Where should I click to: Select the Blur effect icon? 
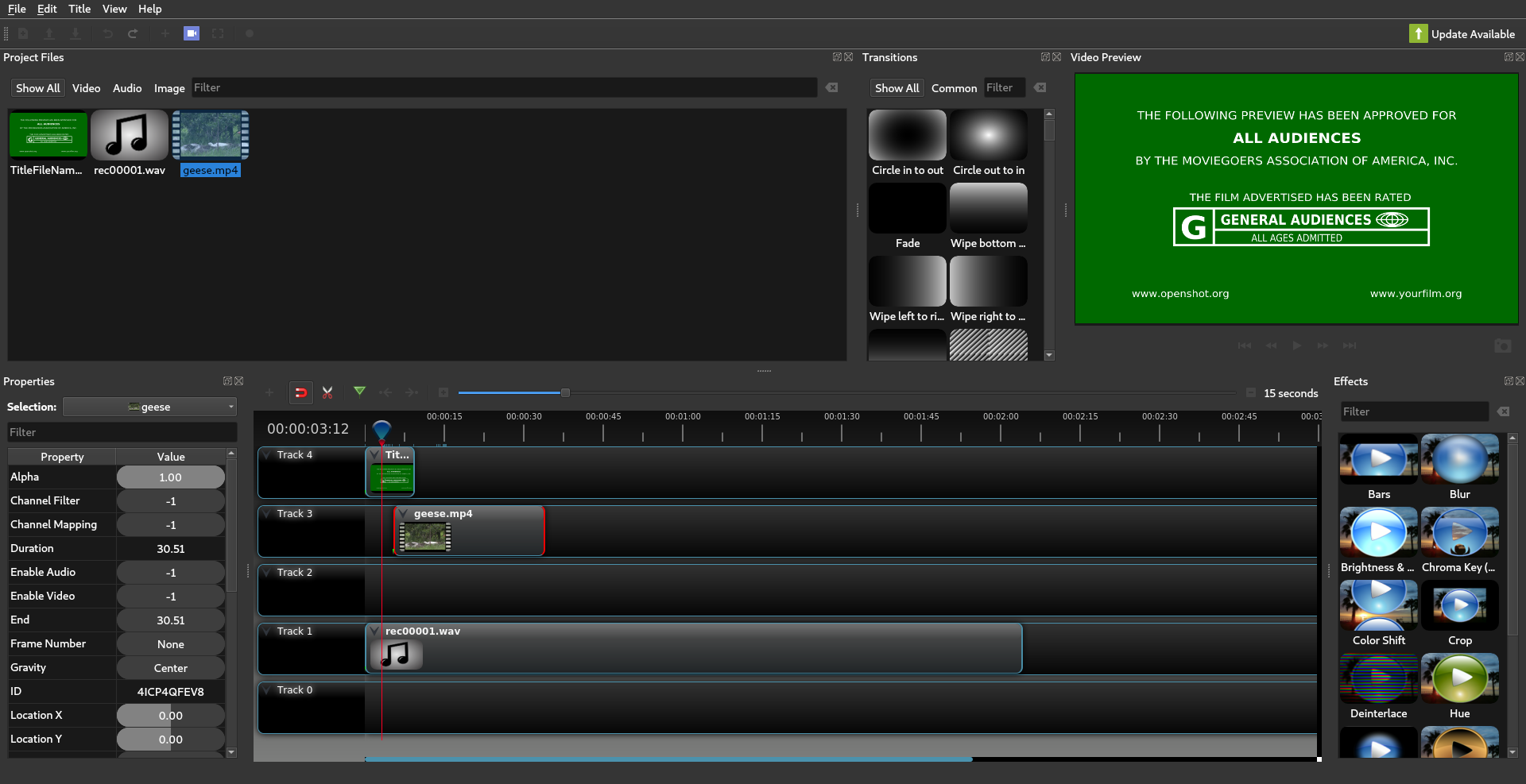click(1459, 459)
